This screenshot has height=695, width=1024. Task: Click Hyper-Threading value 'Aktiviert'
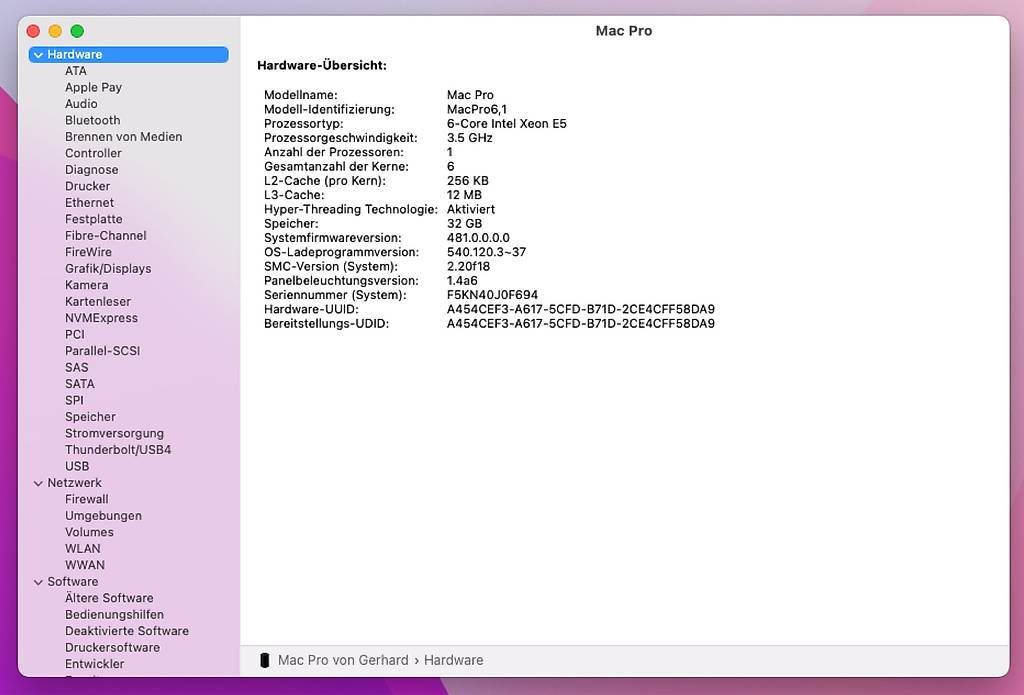(471, 210)
